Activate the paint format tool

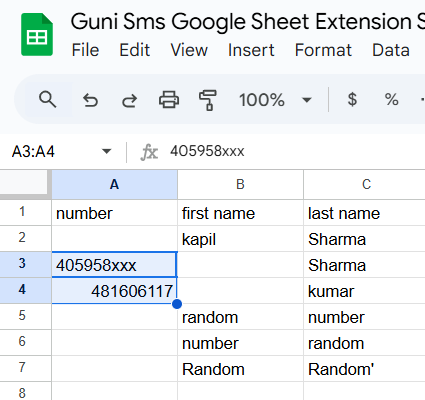coord(208,100)
